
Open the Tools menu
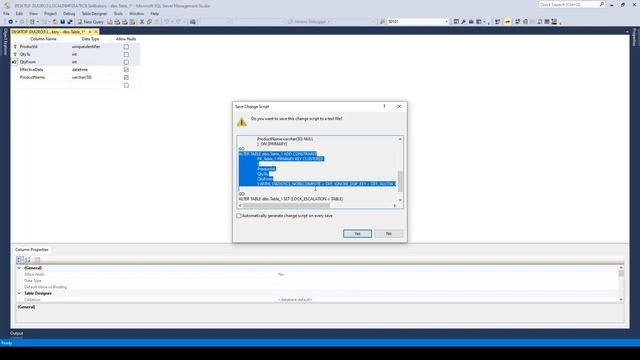[118, 13]
